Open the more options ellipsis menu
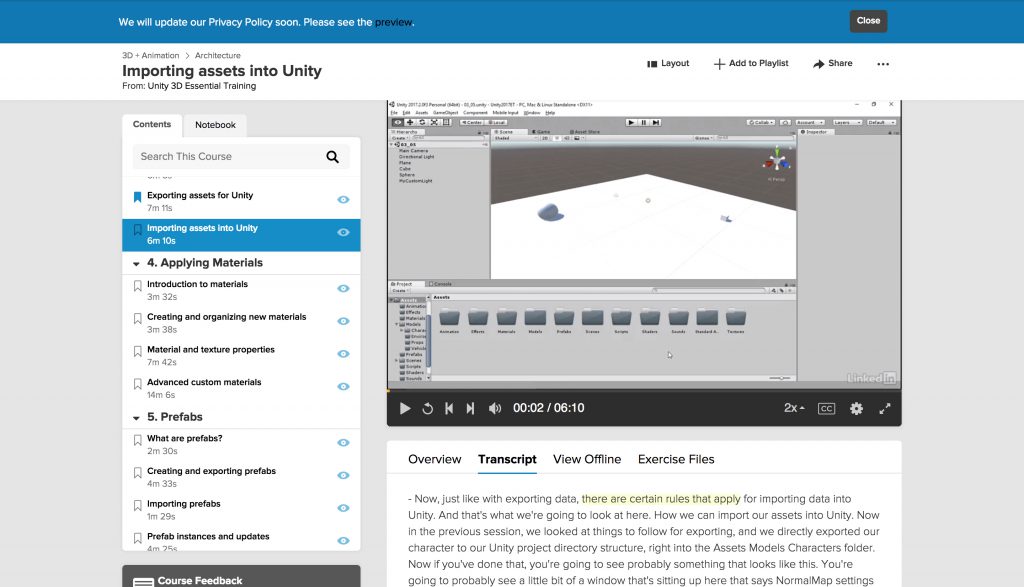The height and width of the screenshot is (587, 1024). pyautogui.click(x=883, y=64)
